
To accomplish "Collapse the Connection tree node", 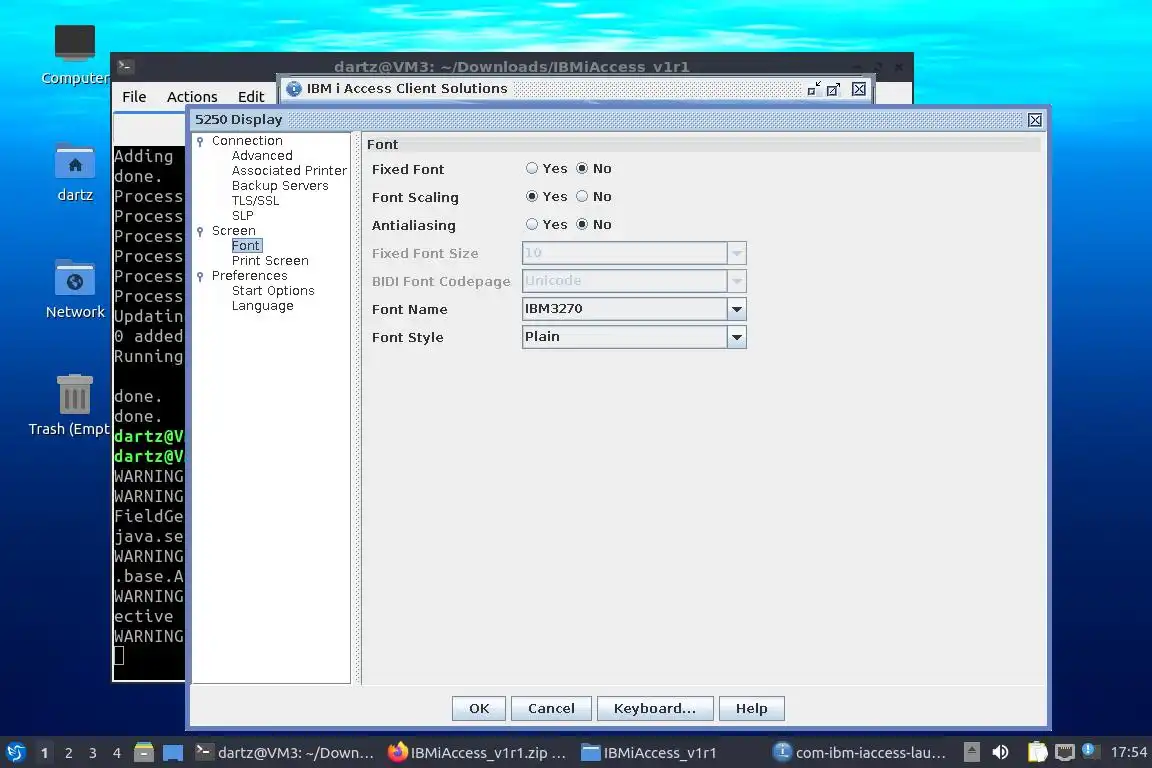I will pyautogui.click(x=200, y=141).
